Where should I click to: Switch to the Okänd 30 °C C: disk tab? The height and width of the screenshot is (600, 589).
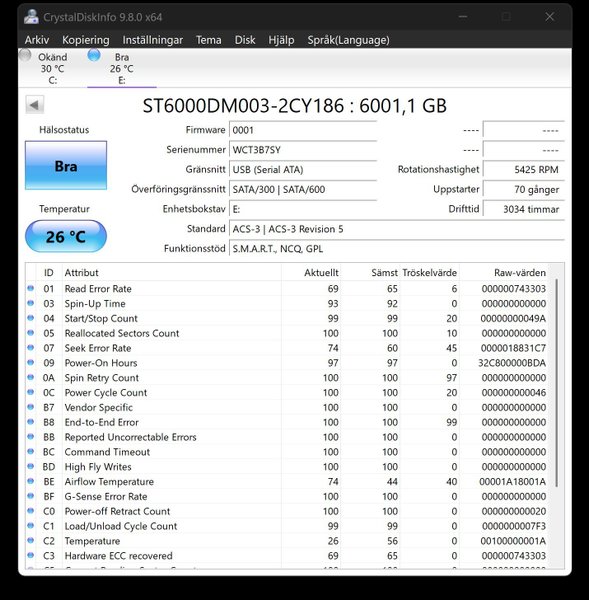point(52,68)
